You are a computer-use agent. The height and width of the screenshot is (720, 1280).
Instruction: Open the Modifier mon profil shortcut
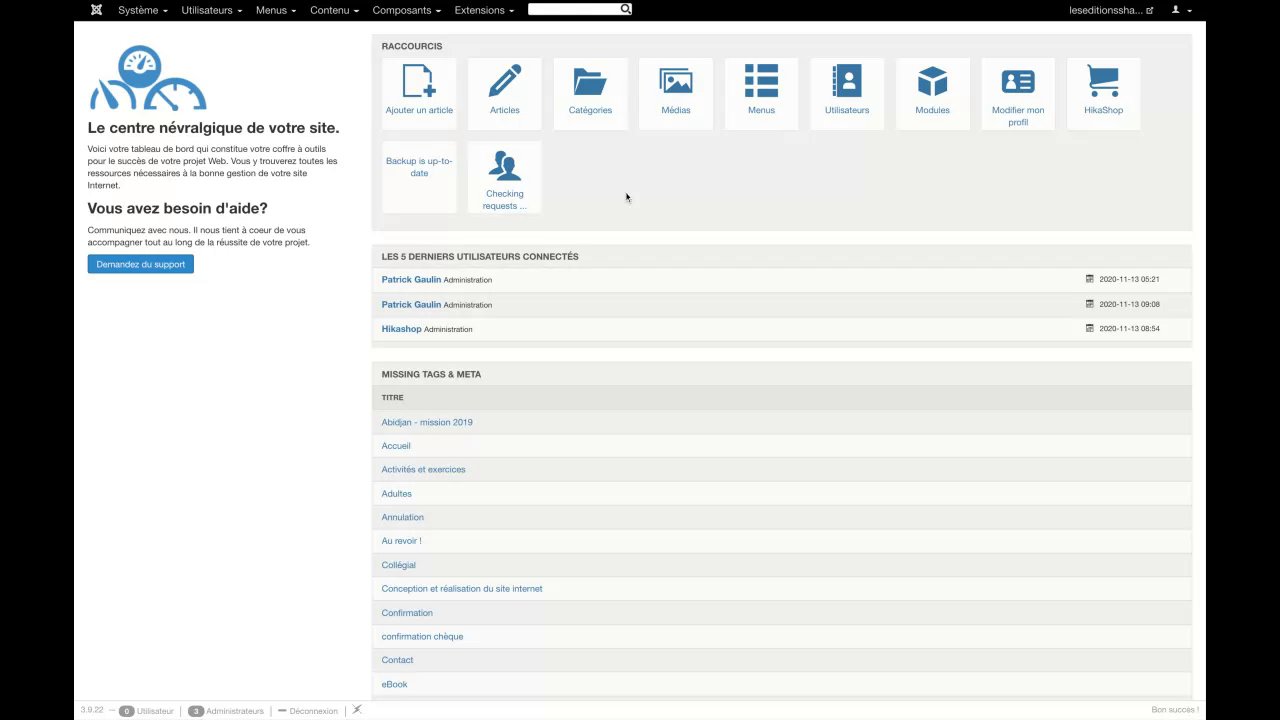(1018, 93)
